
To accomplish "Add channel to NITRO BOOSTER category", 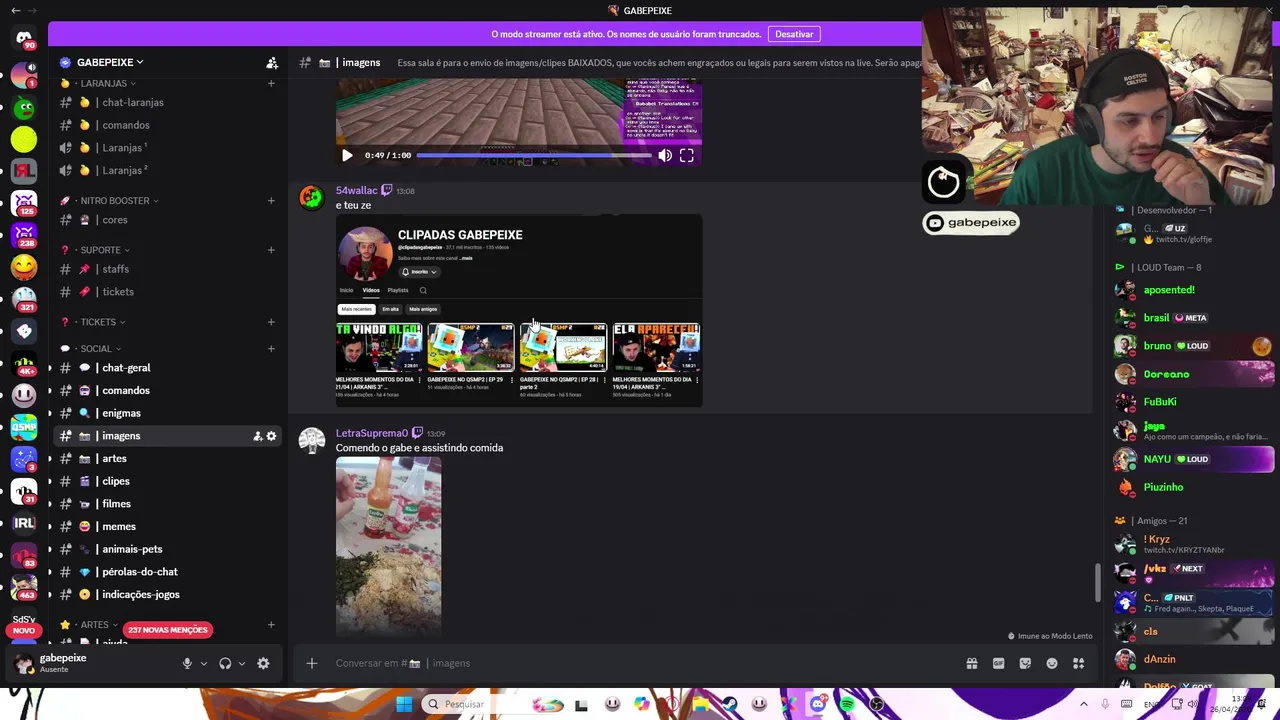I will 271,200.
